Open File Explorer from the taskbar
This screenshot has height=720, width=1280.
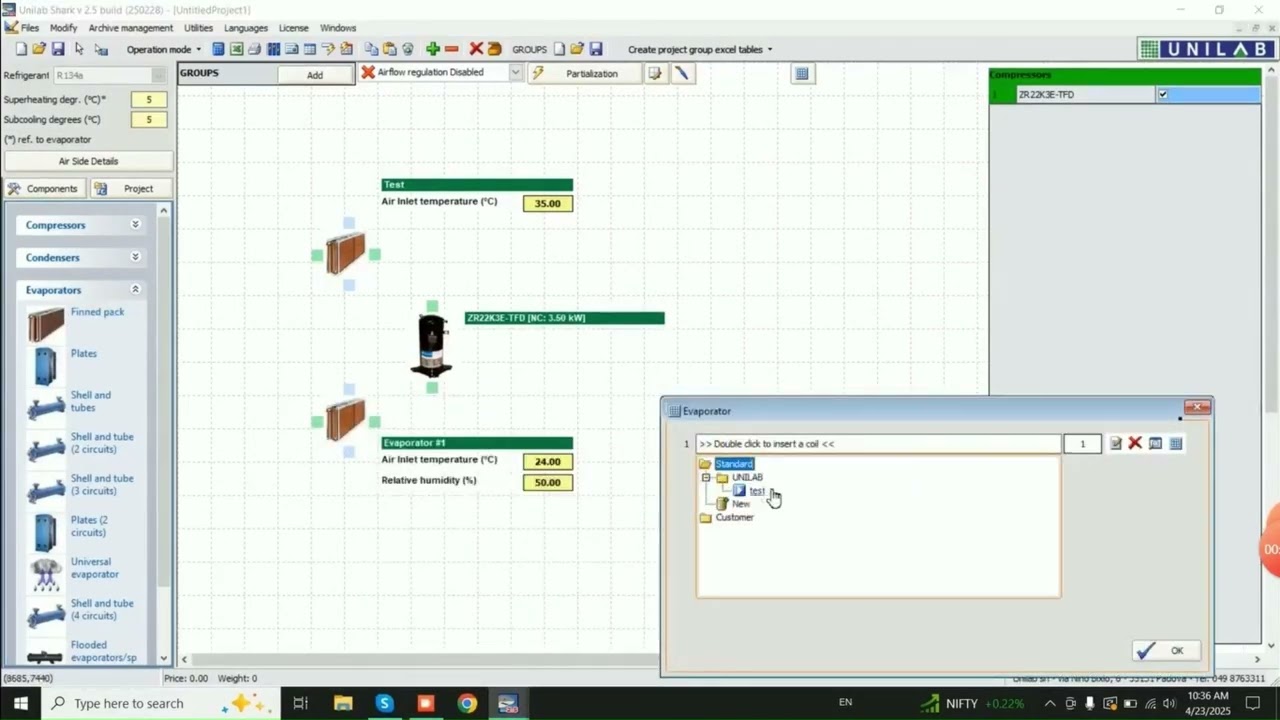tap(343, 703)
